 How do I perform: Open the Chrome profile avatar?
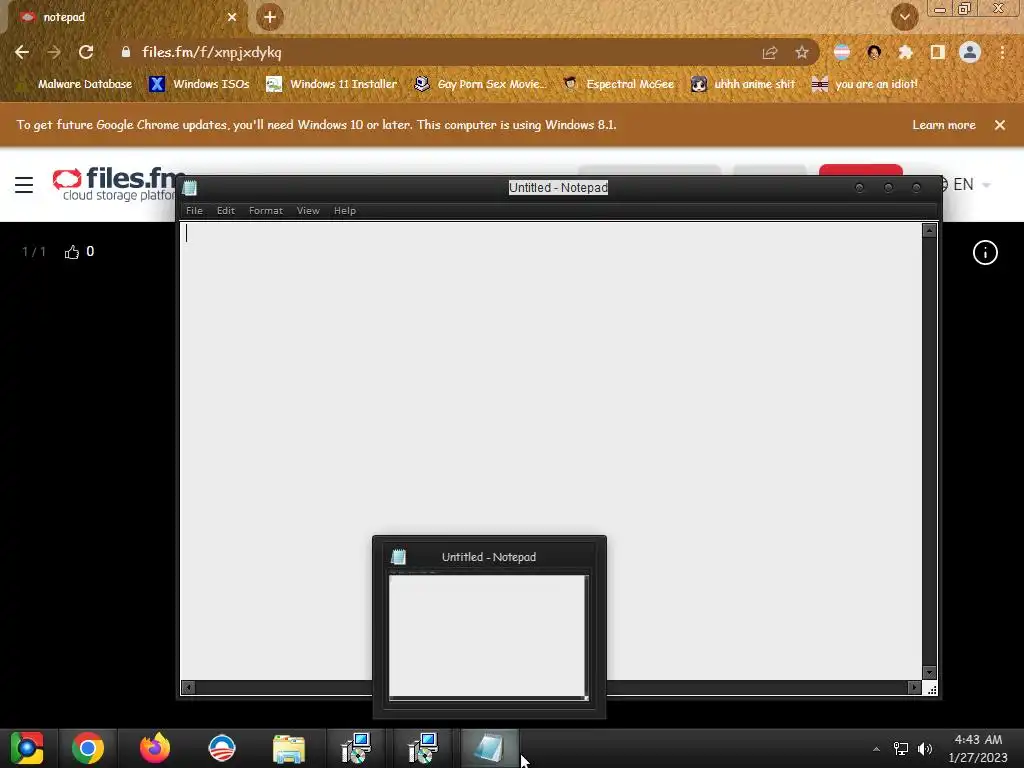970,52
